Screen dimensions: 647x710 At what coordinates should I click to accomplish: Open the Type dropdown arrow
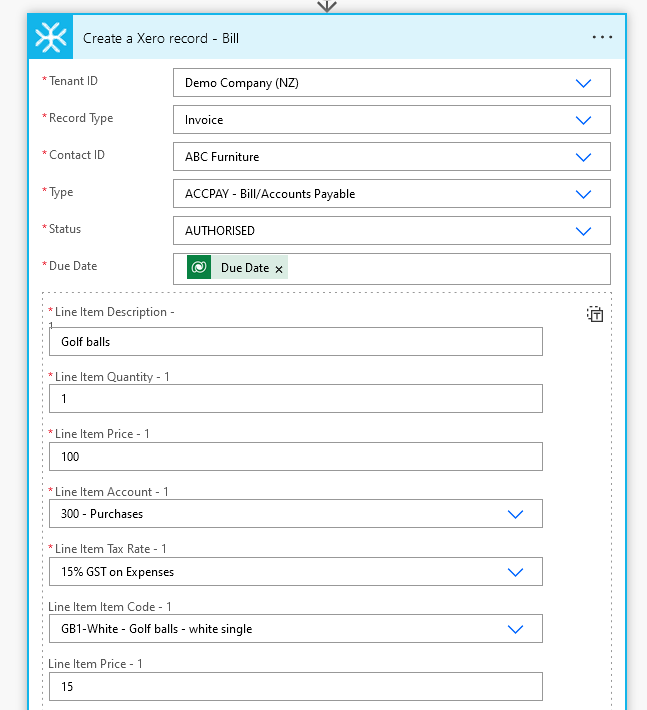coord(583,195)
